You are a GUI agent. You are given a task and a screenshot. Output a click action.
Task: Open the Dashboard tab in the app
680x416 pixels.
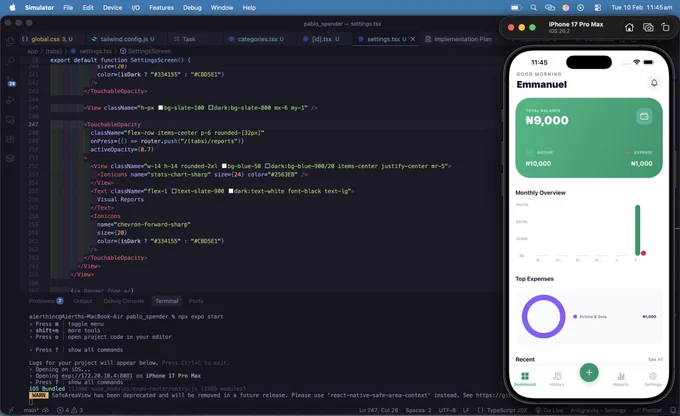525,379
